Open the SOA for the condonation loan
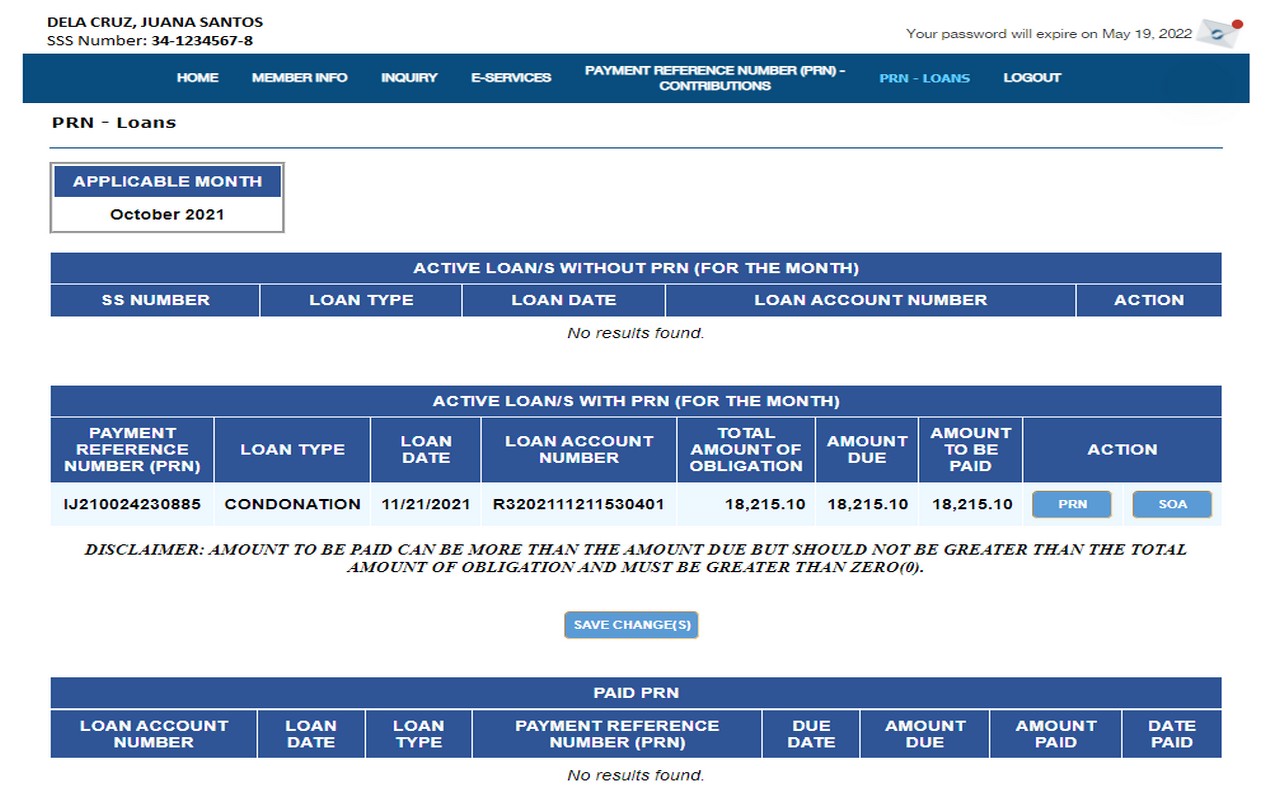 click(x=1171, y=504)
